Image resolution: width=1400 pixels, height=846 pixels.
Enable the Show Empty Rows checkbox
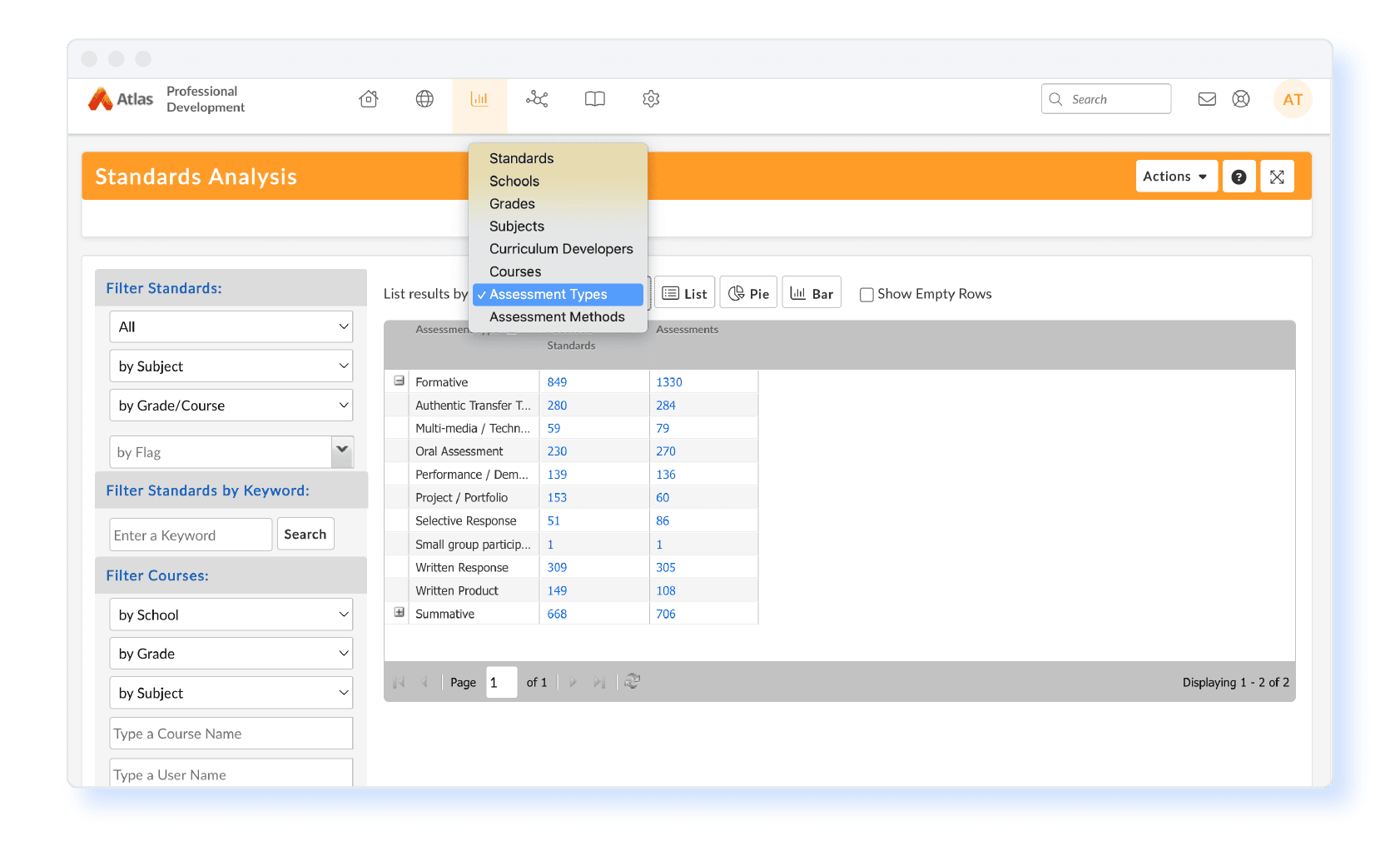coord(866,295)
